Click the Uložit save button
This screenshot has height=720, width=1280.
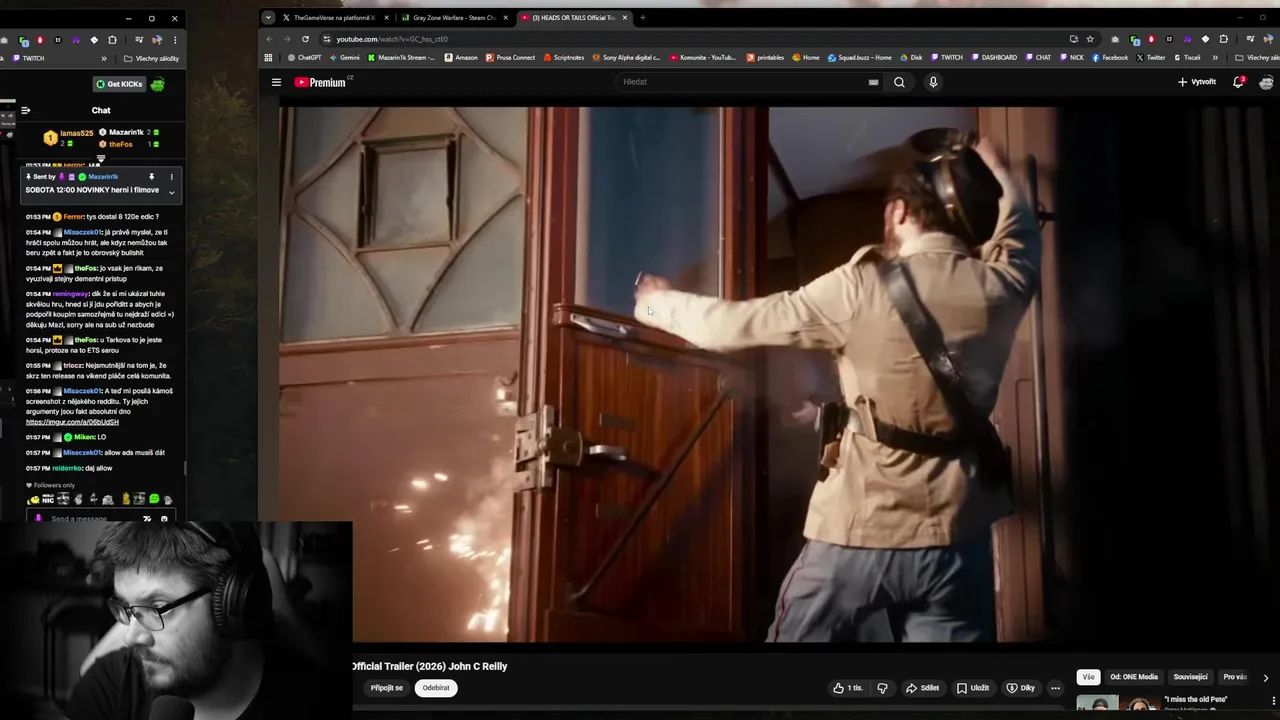pos(972,688)
